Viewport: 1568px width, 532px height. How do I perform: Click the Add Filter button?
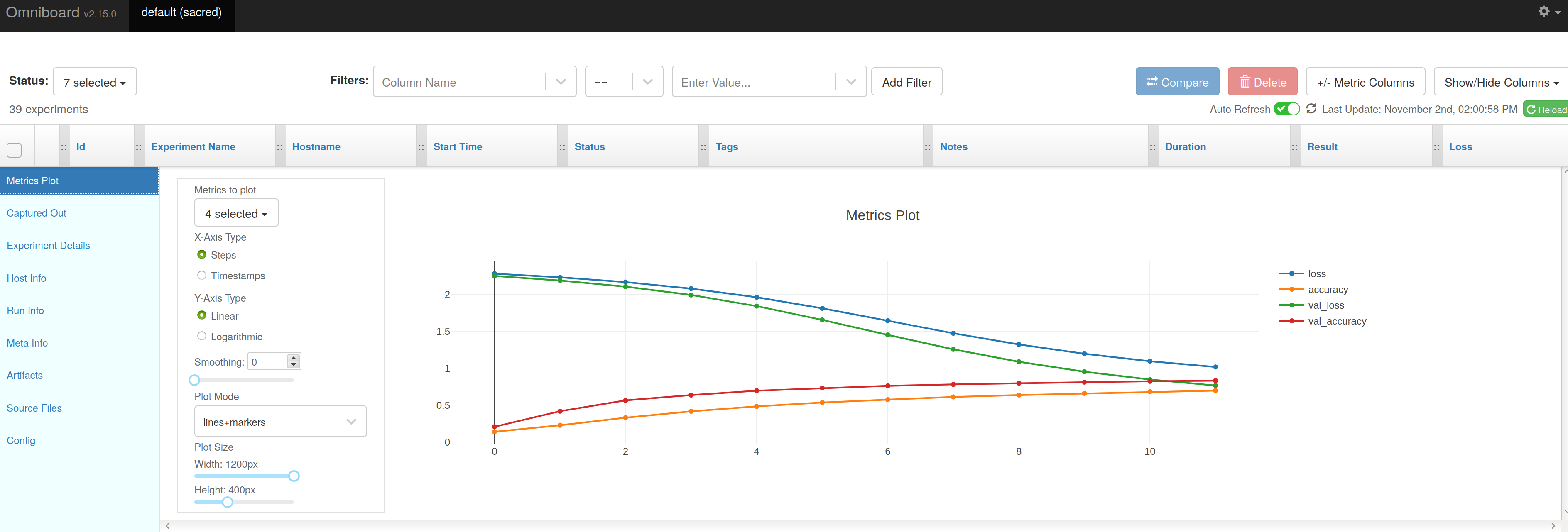point(906,82)
